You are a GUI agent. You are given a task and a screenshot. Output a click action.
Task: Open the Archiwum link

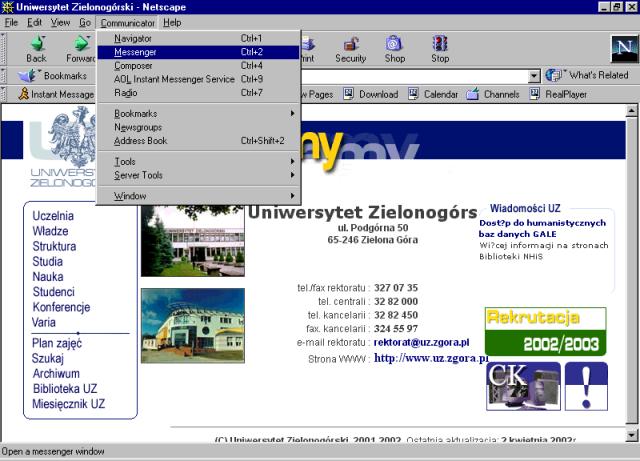coord(56,374)
